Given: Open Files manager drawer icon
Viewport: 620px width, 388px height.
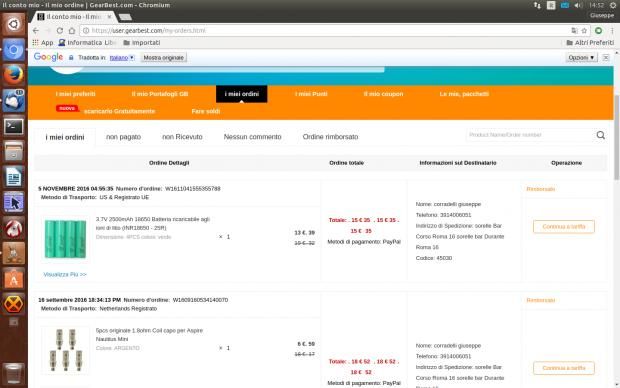Looking at the screenshot, I should click(13, 151).
